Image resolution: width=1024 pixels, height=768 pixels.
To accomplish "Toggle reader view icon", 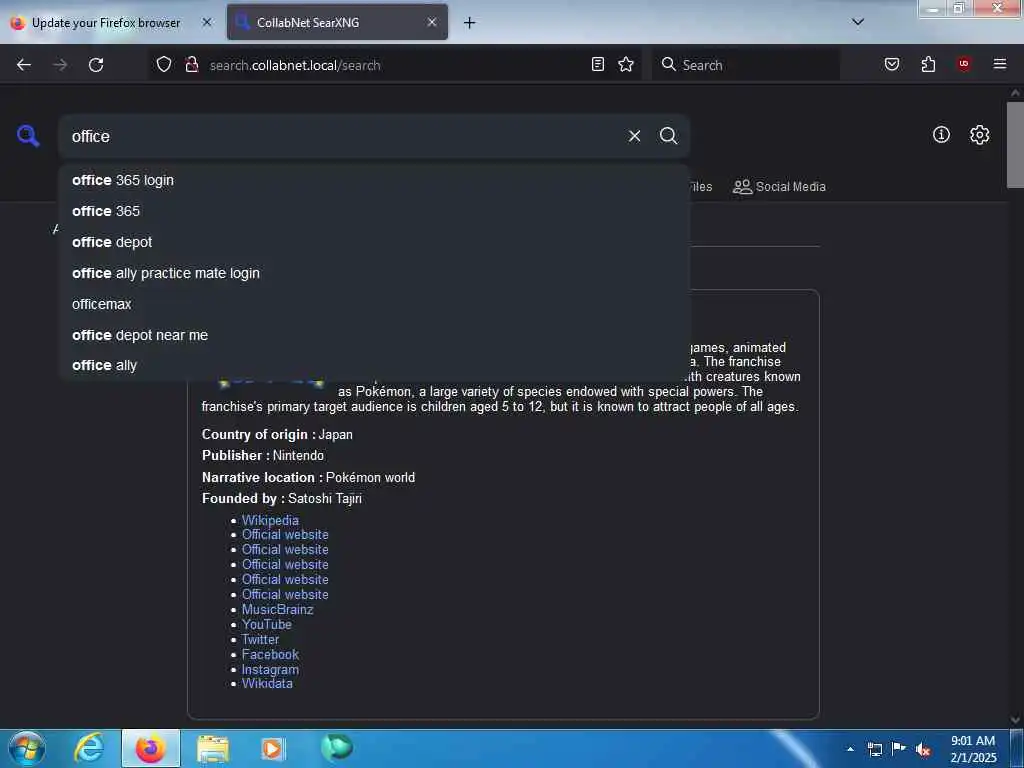I will pos(598,65).
